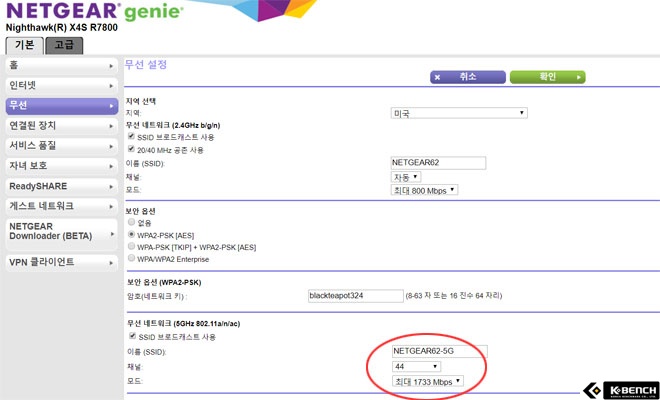The image size is (660, 400).
Task: Click the arrow icon on 자녀 보호
Action: 111,167
